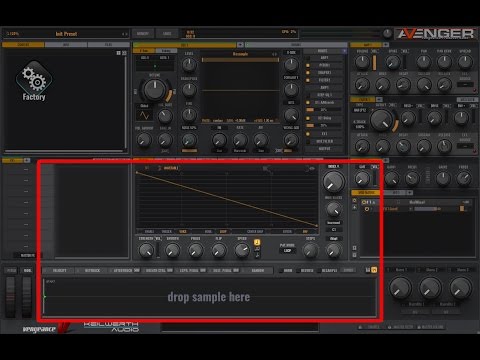This screenshot has height=360, width=480.
Task: Click the oscillator sine waveform shape icon
Action: [144, 115]
